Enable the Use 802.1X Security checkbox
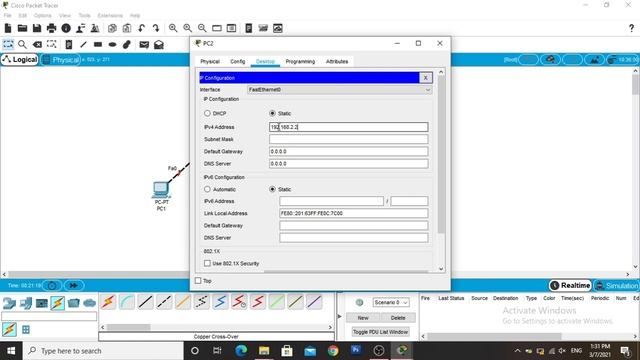Screen dimensions: 640x360 207,263
